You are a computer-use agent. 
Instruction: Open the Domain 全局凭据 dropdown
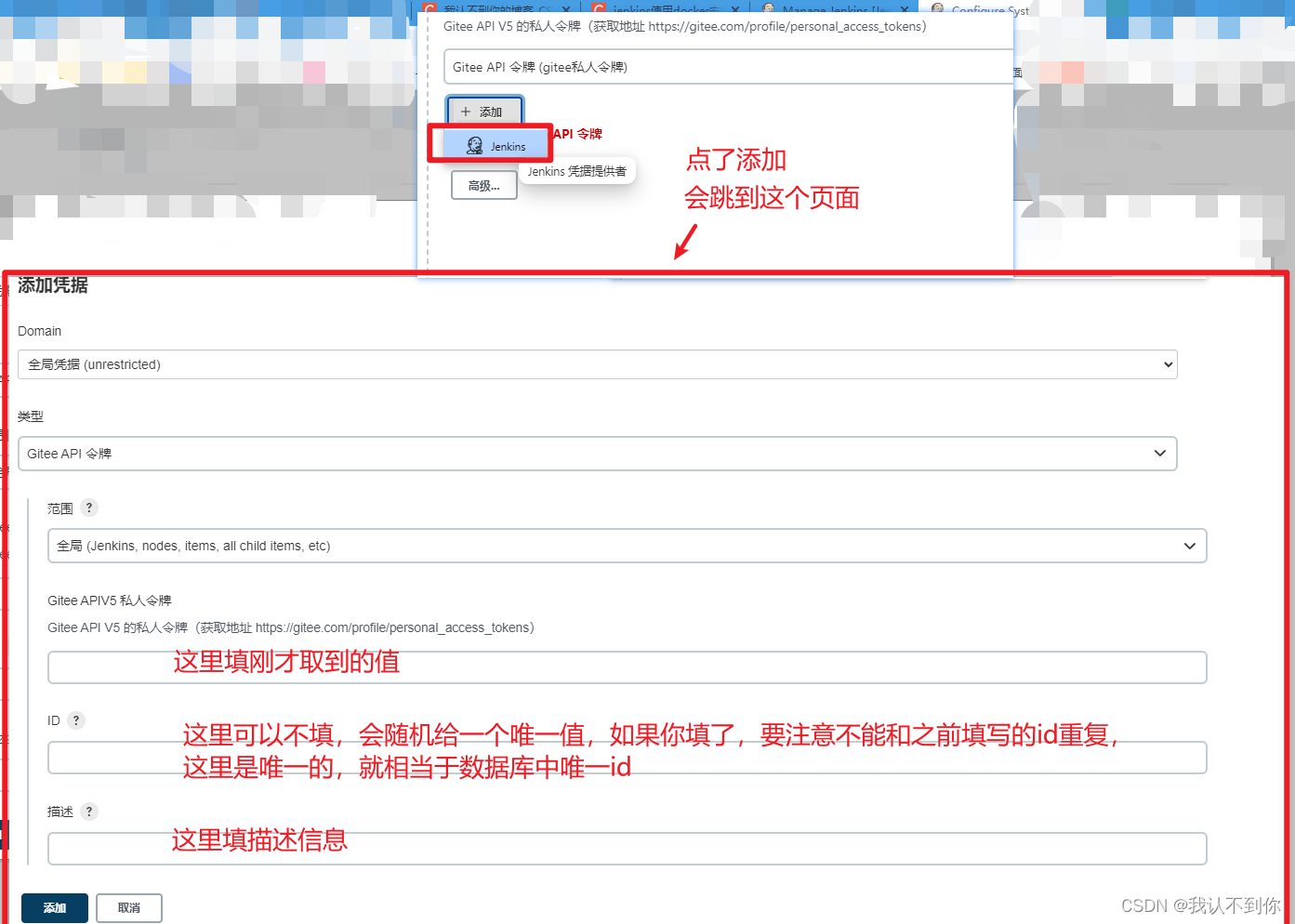pos(598,364)
